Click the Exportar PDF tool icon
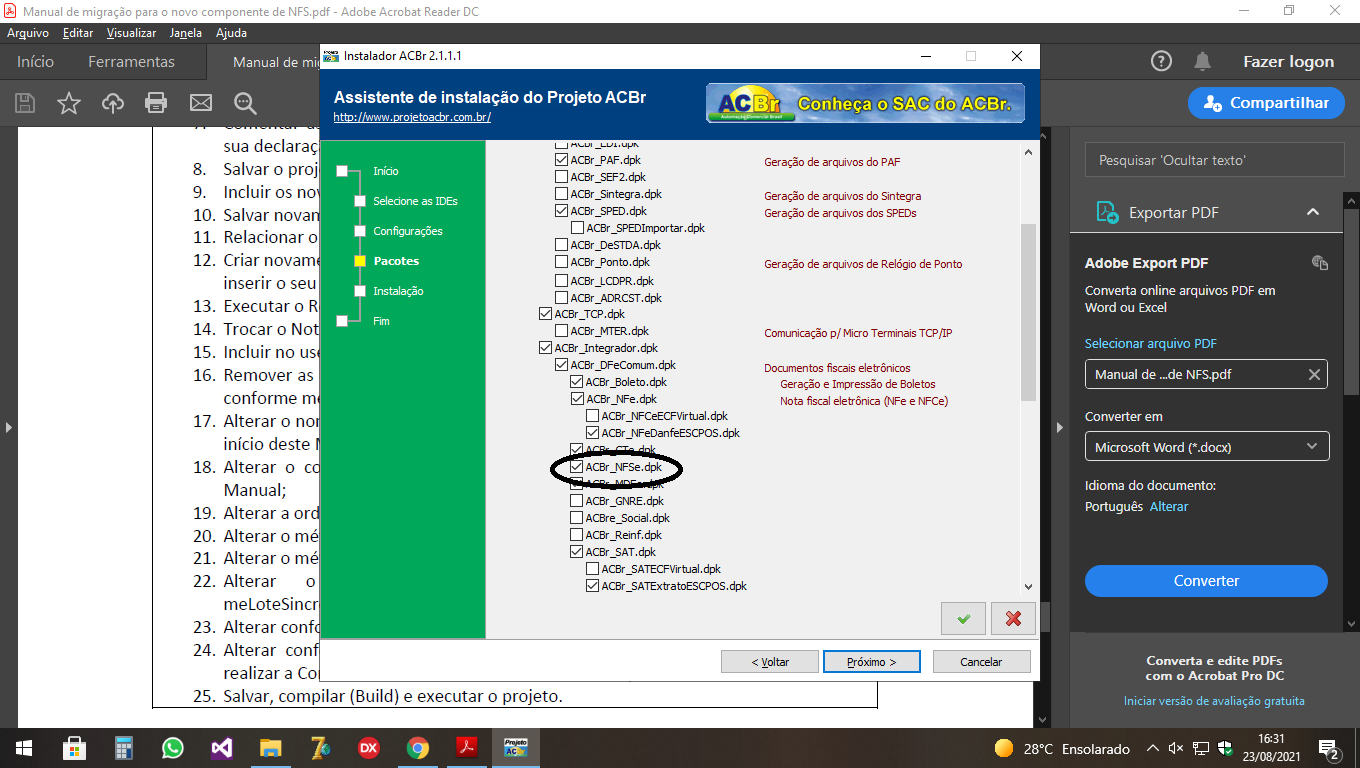Viewport: 1360px width, 768px height. coord(1107,212)
